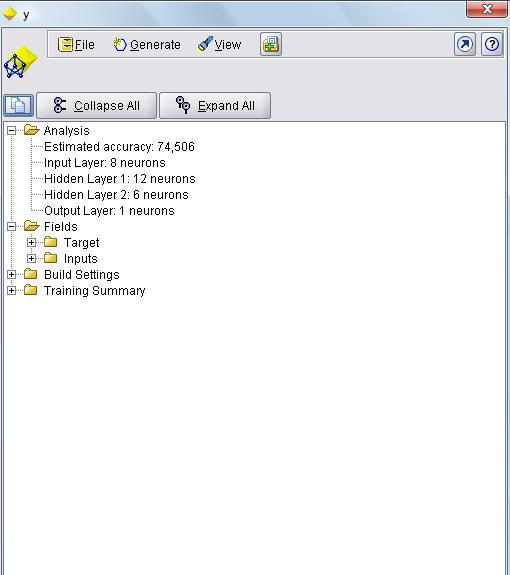Select the Analysis folder icon

click(31, 130)
